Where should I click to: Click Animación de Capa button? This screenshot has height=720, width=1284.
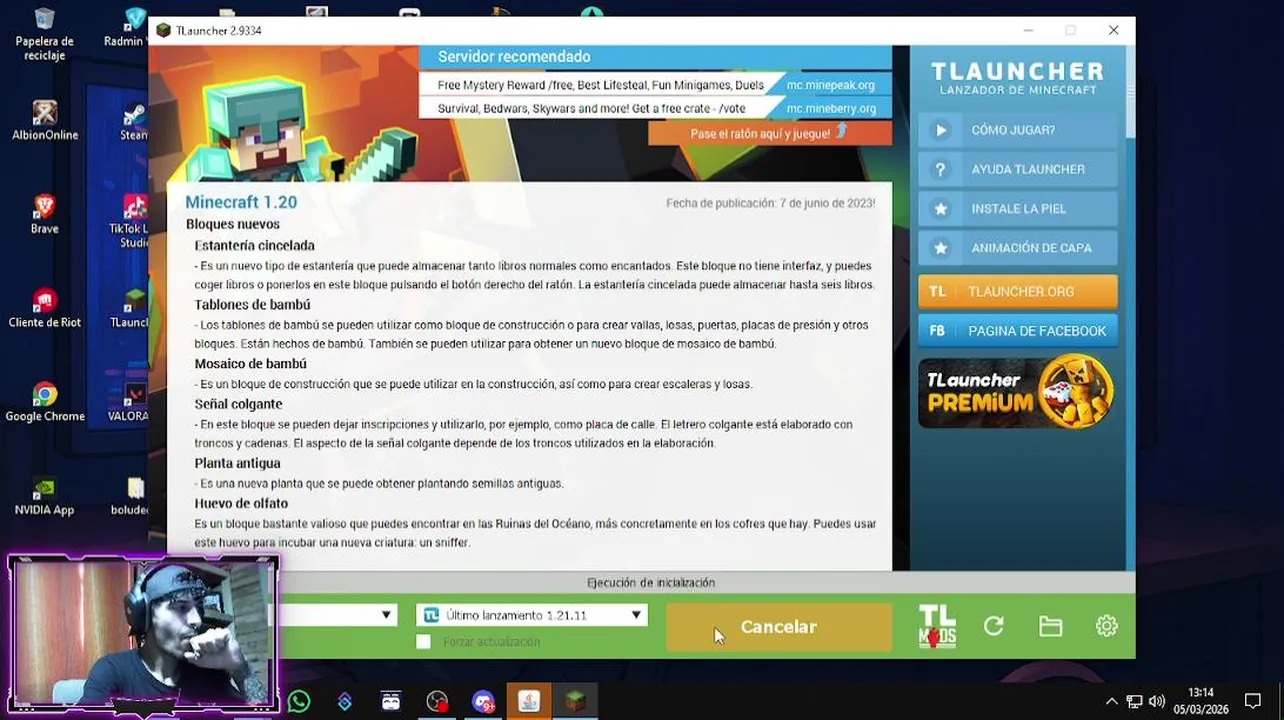pyautogui.click(x=1018, y=248)
